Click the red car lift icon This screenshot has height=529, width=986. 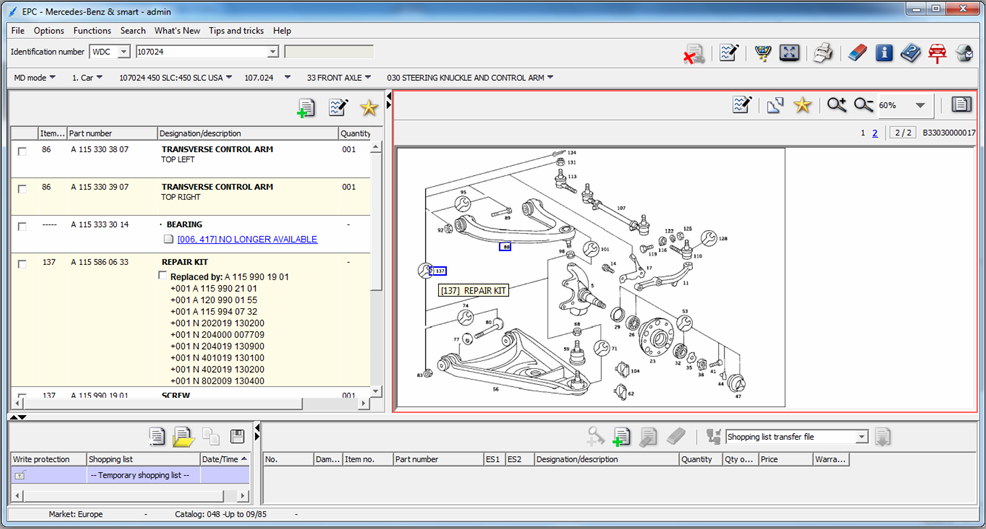937,53
